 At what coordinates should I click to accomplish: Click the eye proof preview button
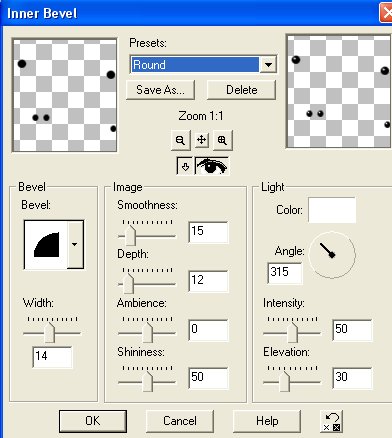coord(212,166)
